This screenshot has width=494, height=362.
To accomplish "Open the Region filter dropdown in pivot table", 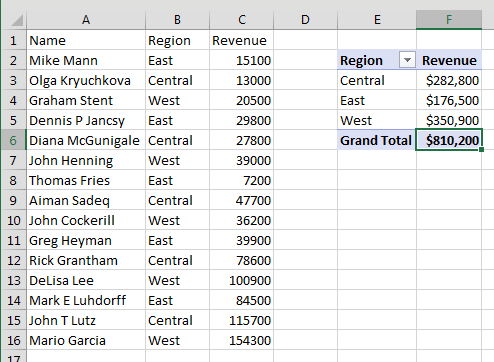I will 407,60.
